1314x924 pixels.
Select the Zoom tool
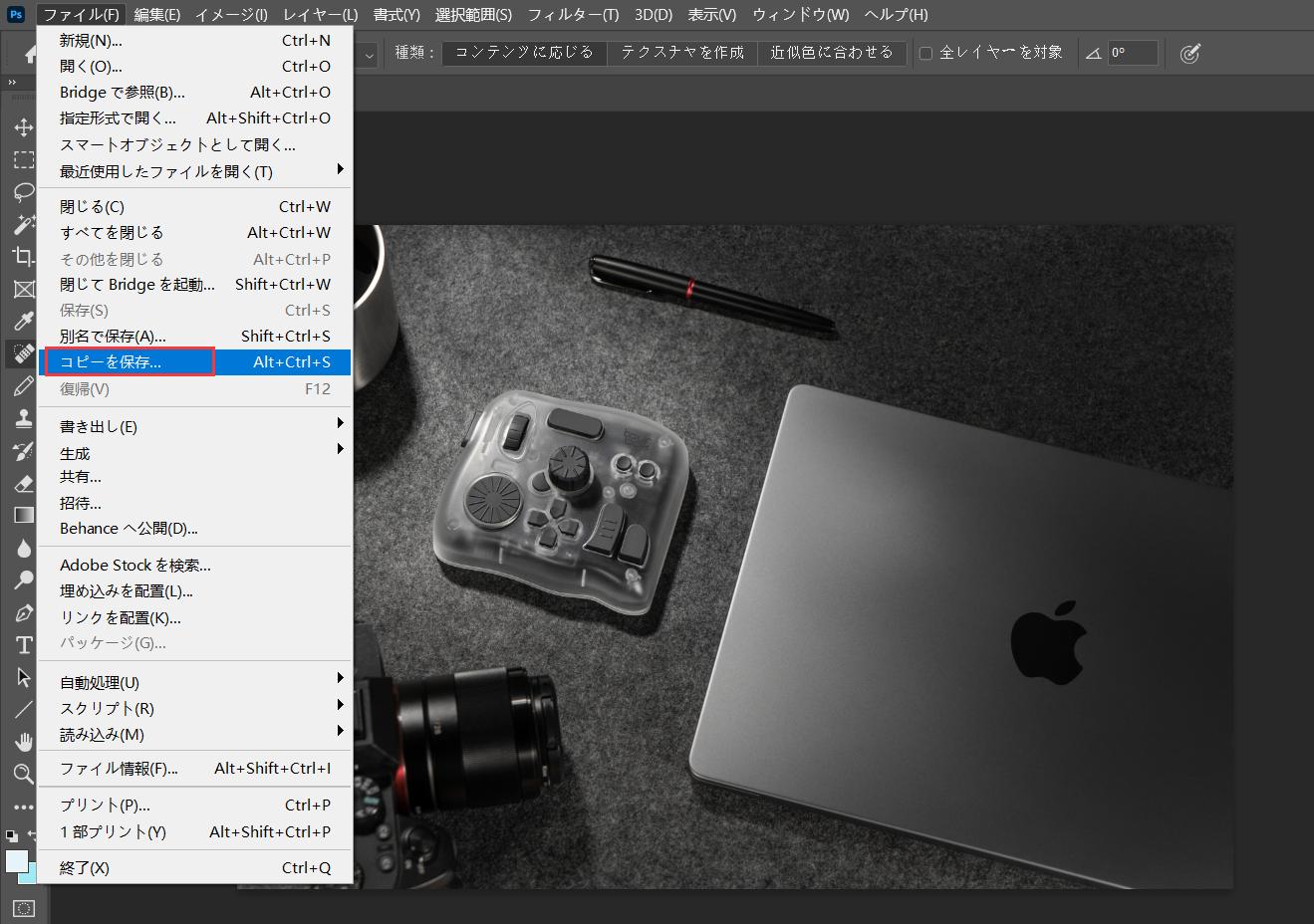(23, 774)
